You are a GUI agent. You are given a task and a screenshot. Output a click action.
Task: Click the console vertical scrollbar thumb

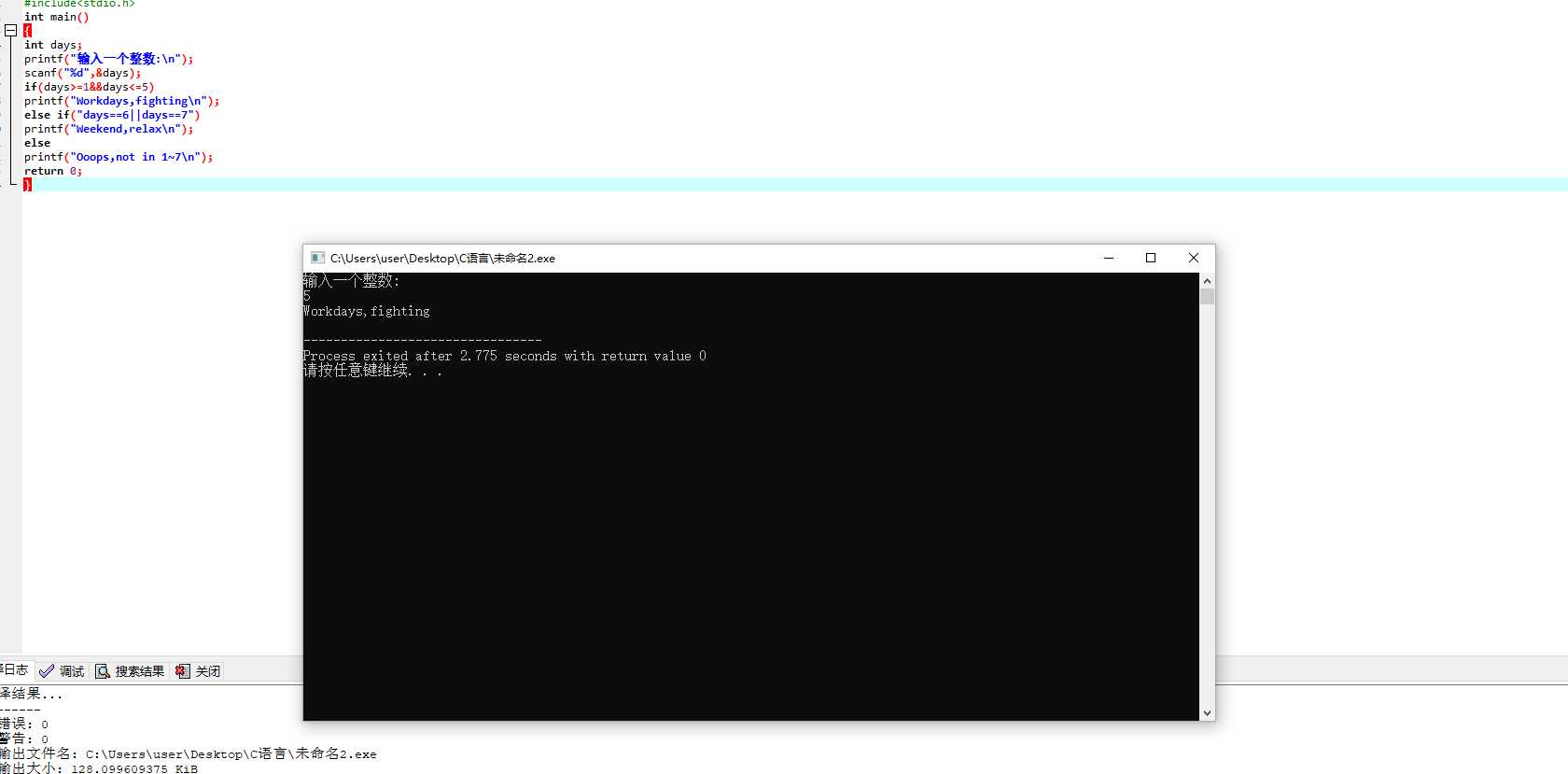click(x=1207, y=297)
